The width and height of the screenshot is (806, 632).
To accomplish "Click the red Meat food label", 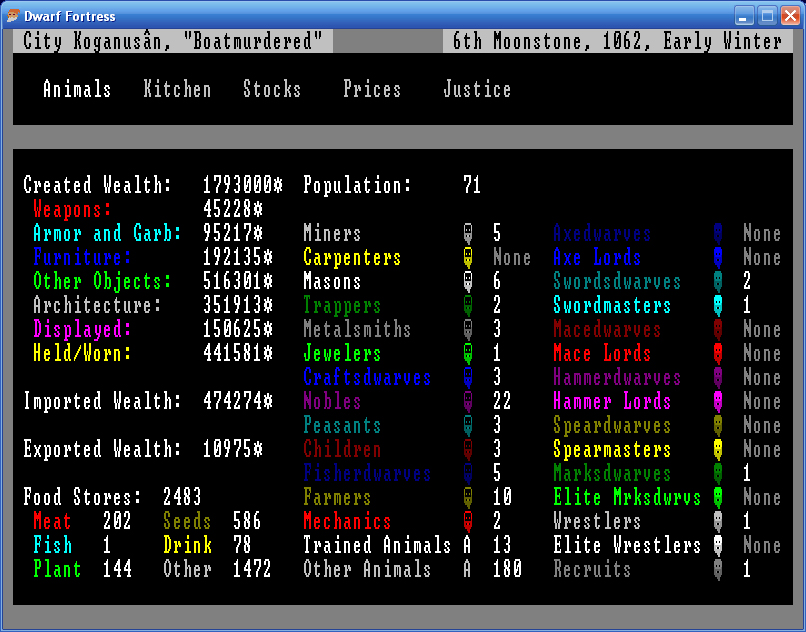I will pos(52,521).
